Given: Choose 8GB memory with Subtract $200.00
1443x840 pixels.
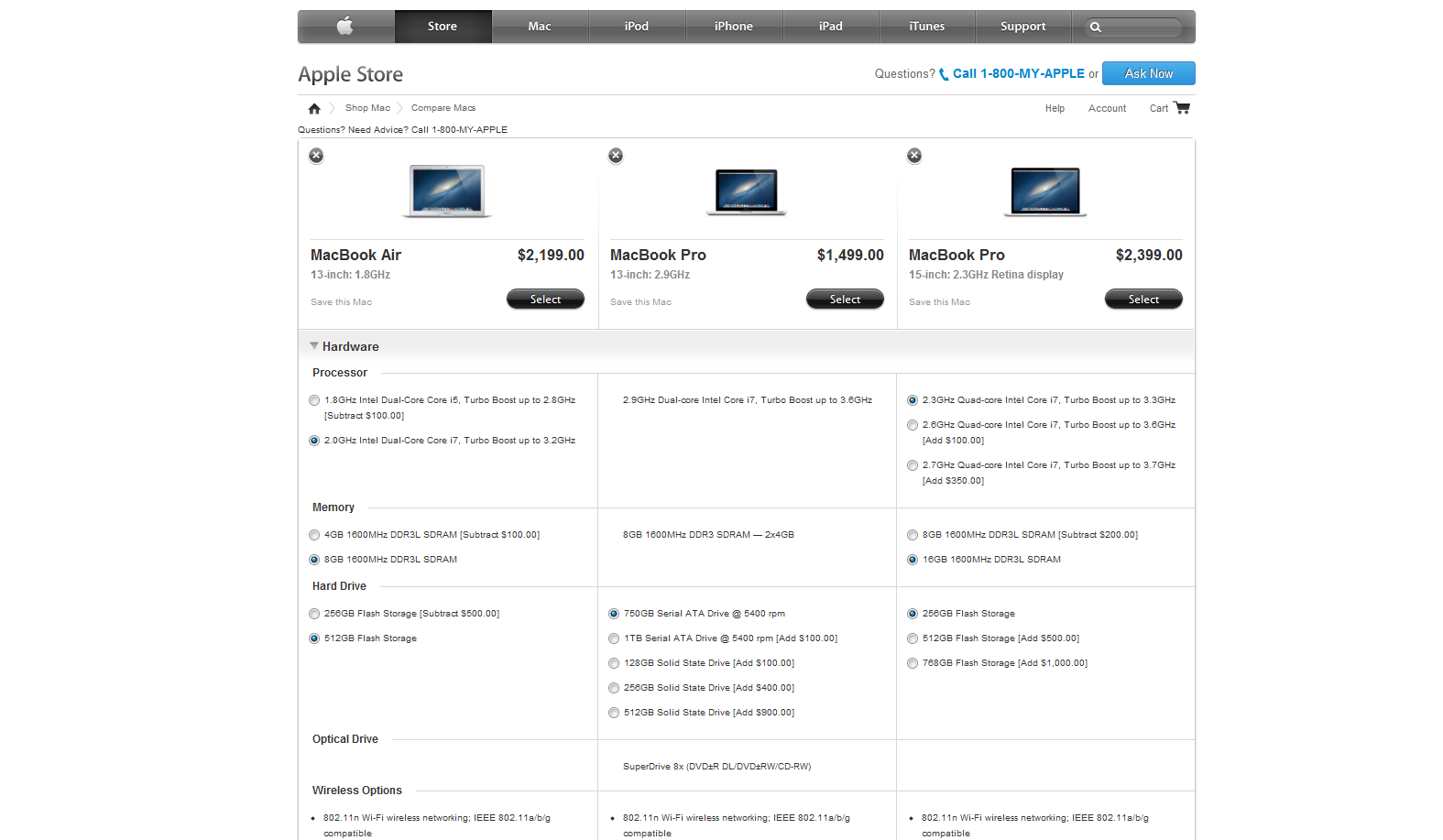Looking at the screenshot, I should [x=913, y=535].
